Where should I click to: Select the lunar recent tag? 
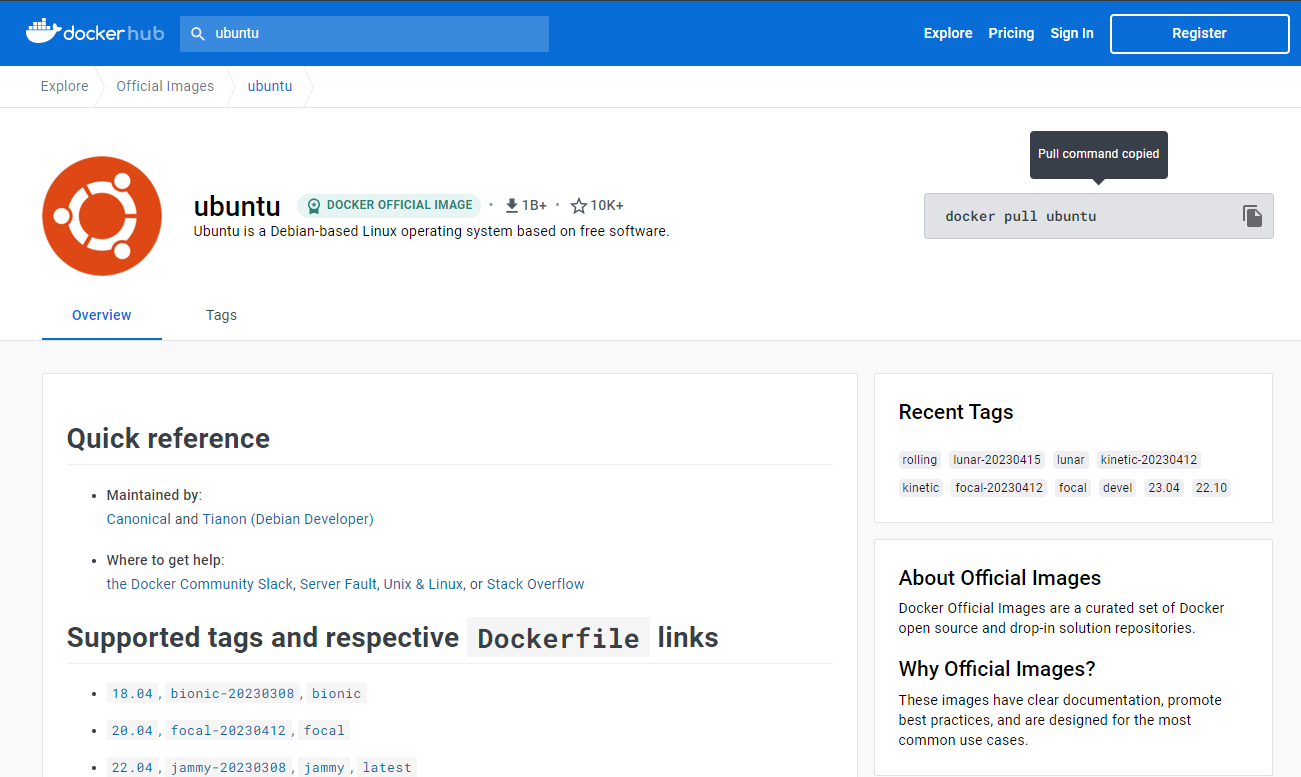1071,460
